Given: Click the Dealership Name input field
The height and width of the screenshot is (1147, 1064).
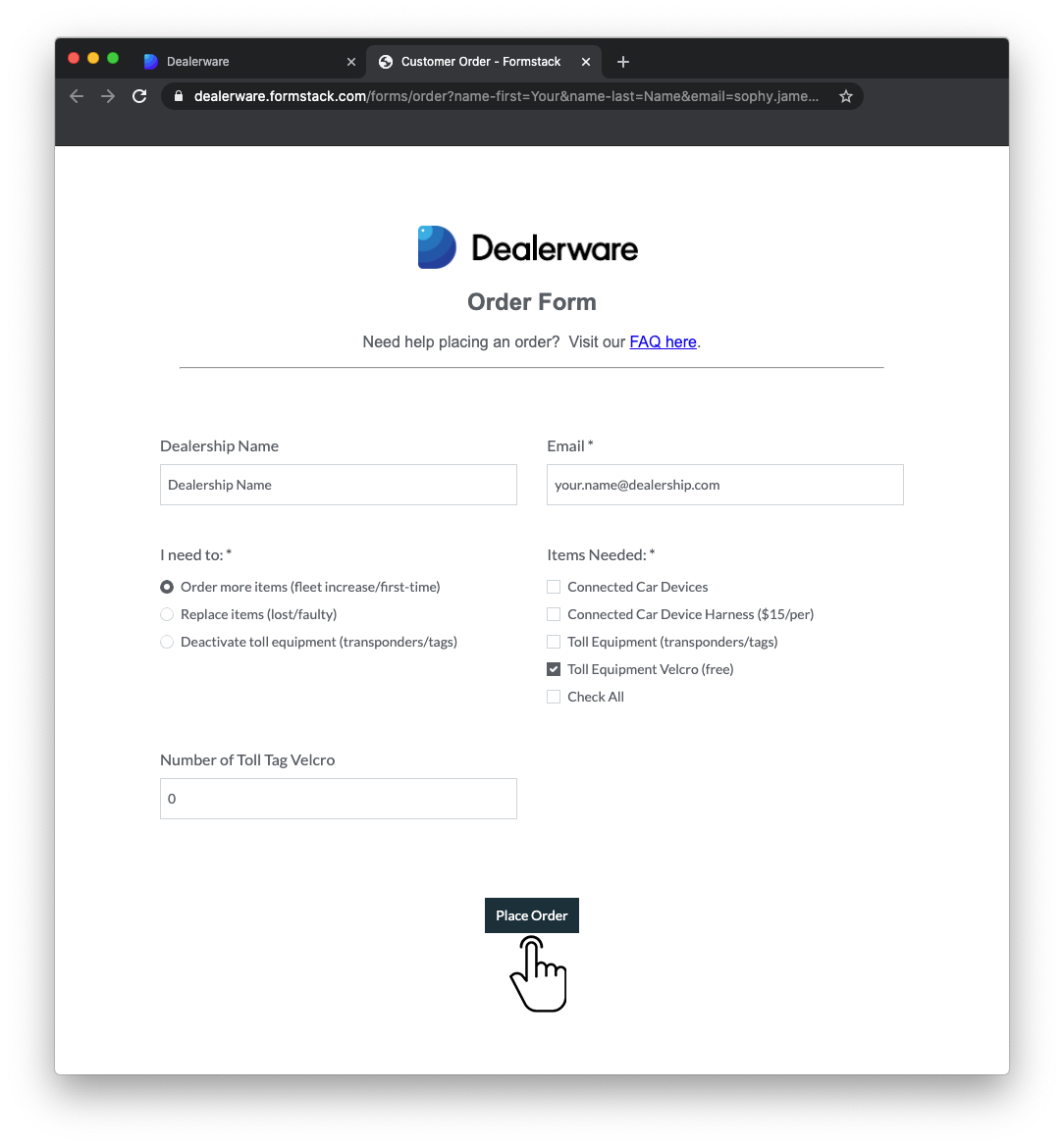Looking at the screenshot, I should click(338, 485).
